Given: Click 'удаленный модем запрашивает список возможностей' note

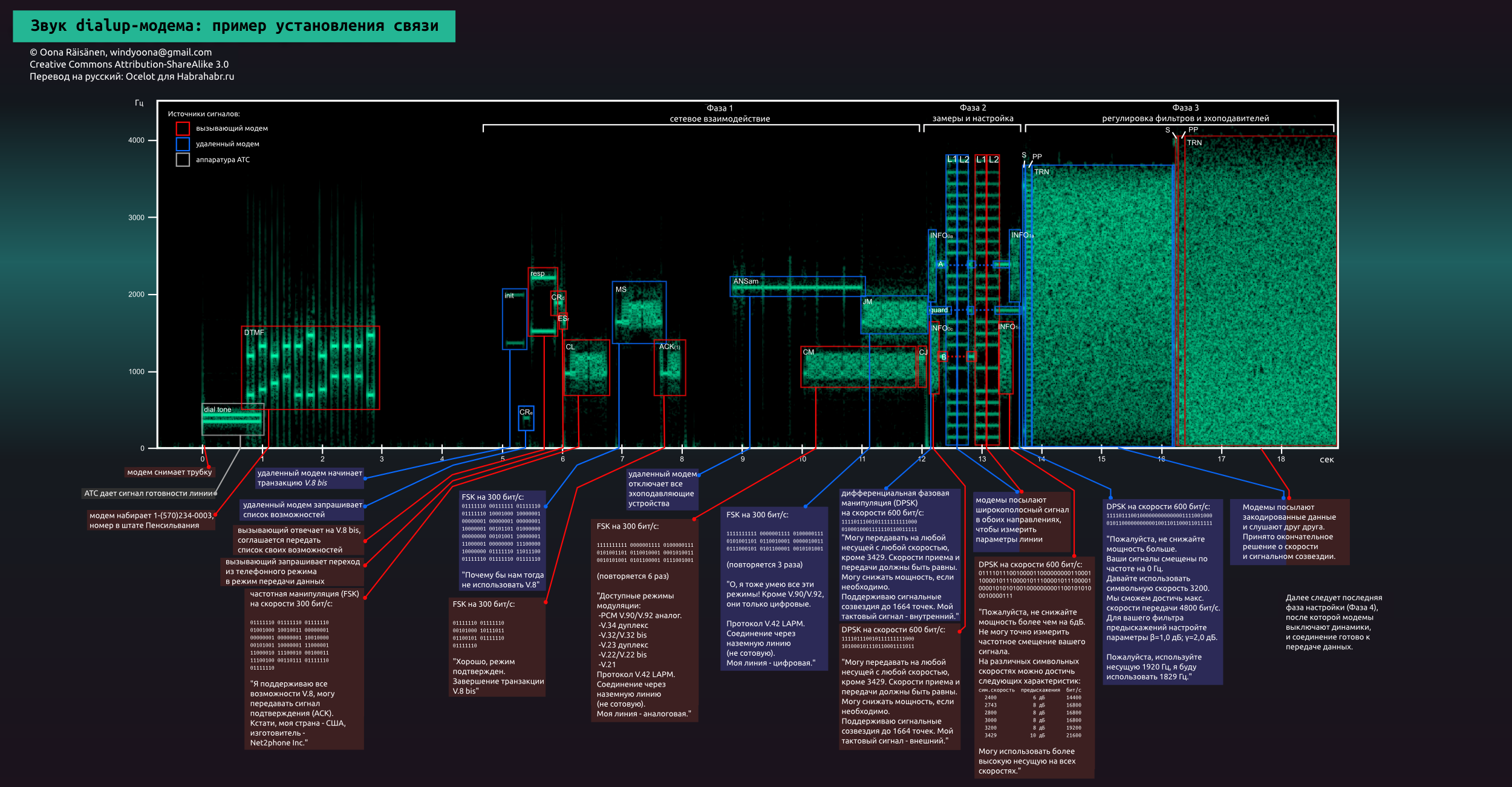Looking at the screenshot, I should pyautogui.click(x=302, y=510).
